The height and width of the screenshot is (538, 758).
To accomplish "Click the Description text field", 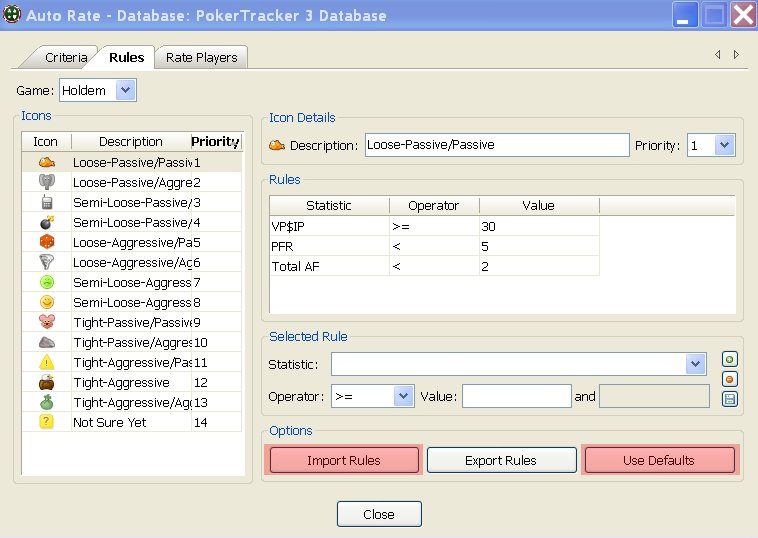I will click(x=497, y=145).
